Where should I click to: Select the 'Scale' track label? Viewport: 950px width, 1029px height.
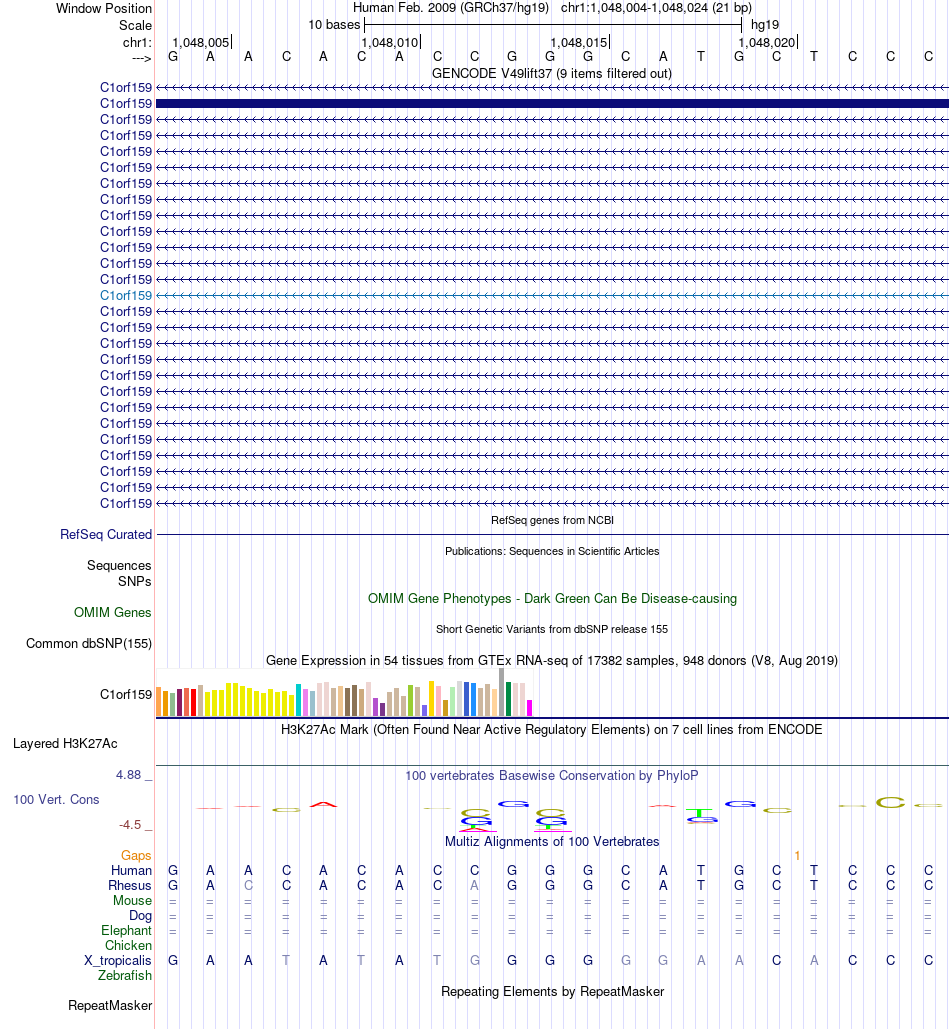[x=135, y=26]
